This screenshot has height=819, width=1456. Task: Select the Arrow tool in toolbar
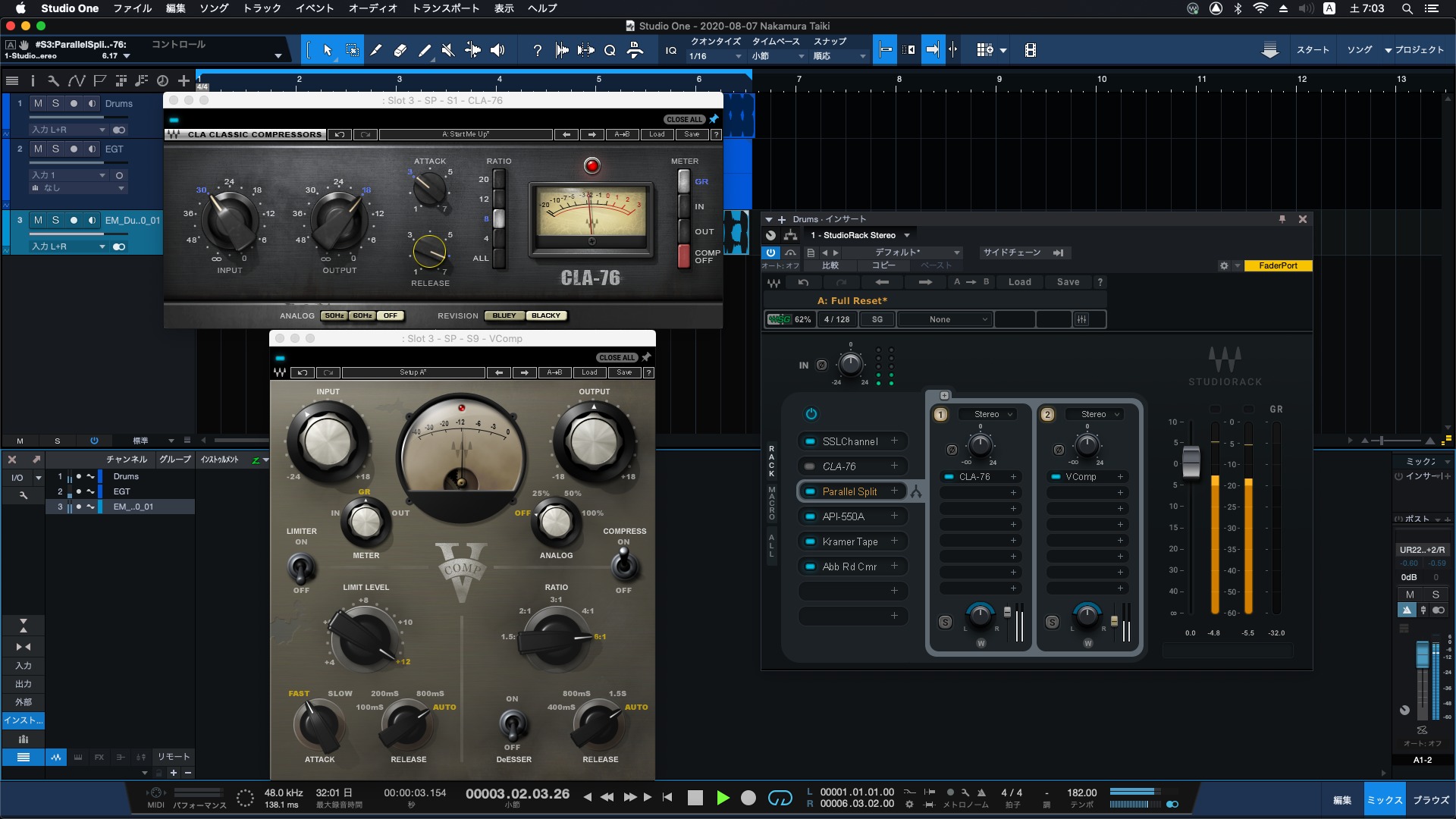(x=328, y=50)
